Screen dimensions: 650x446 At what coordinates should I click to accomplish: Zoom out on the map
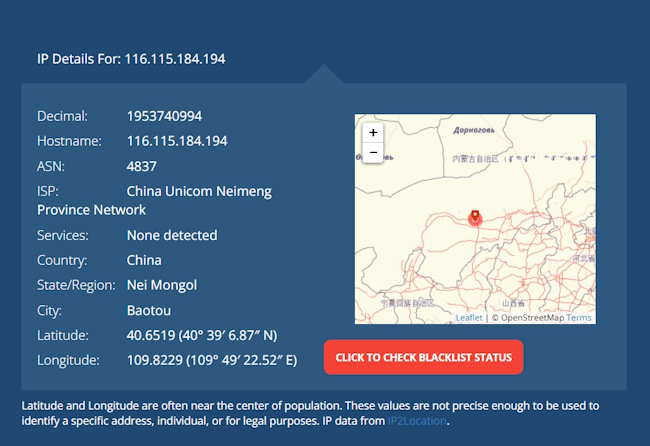(x=373, y=152)
